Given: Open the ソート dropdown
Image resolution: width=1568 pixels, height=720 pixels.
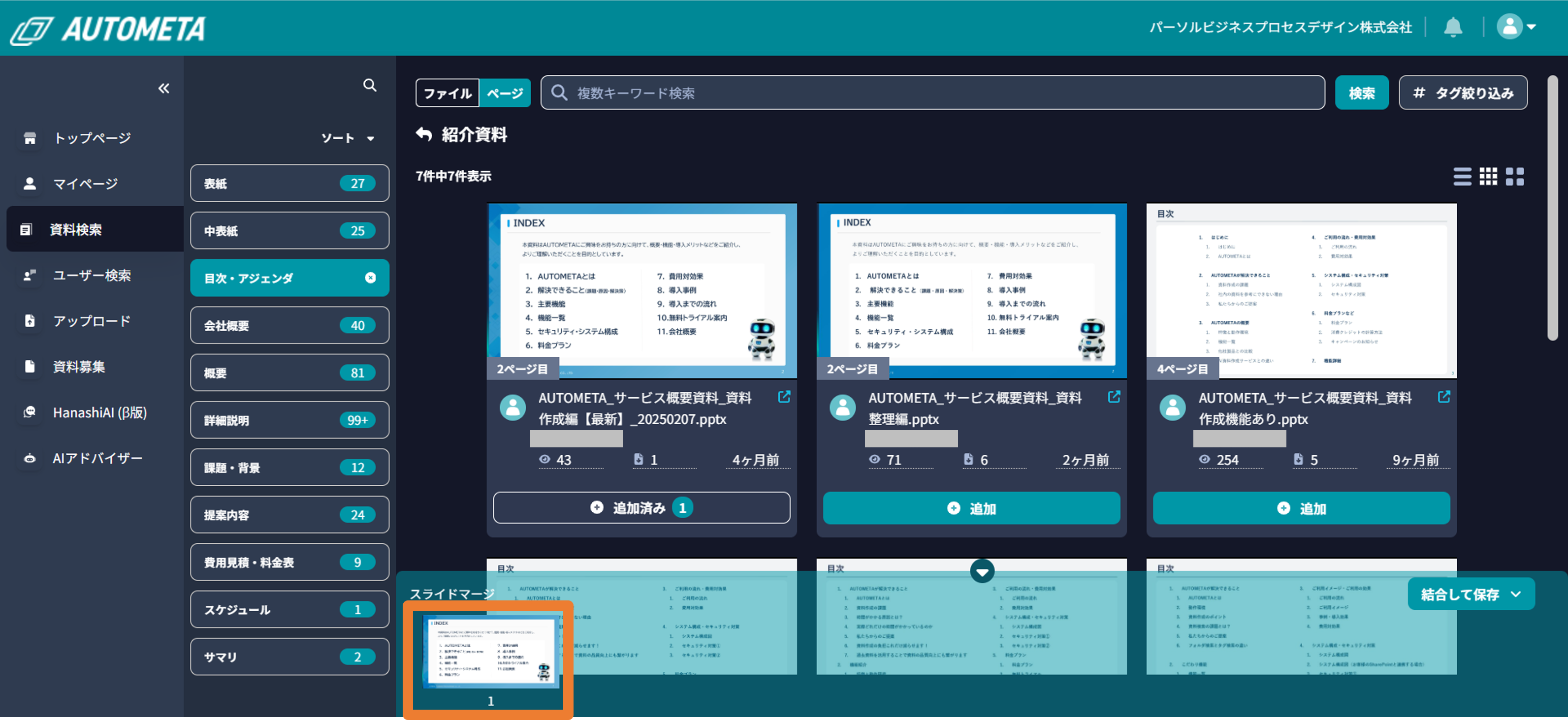Looking at the screenshot, I should 348,138.
